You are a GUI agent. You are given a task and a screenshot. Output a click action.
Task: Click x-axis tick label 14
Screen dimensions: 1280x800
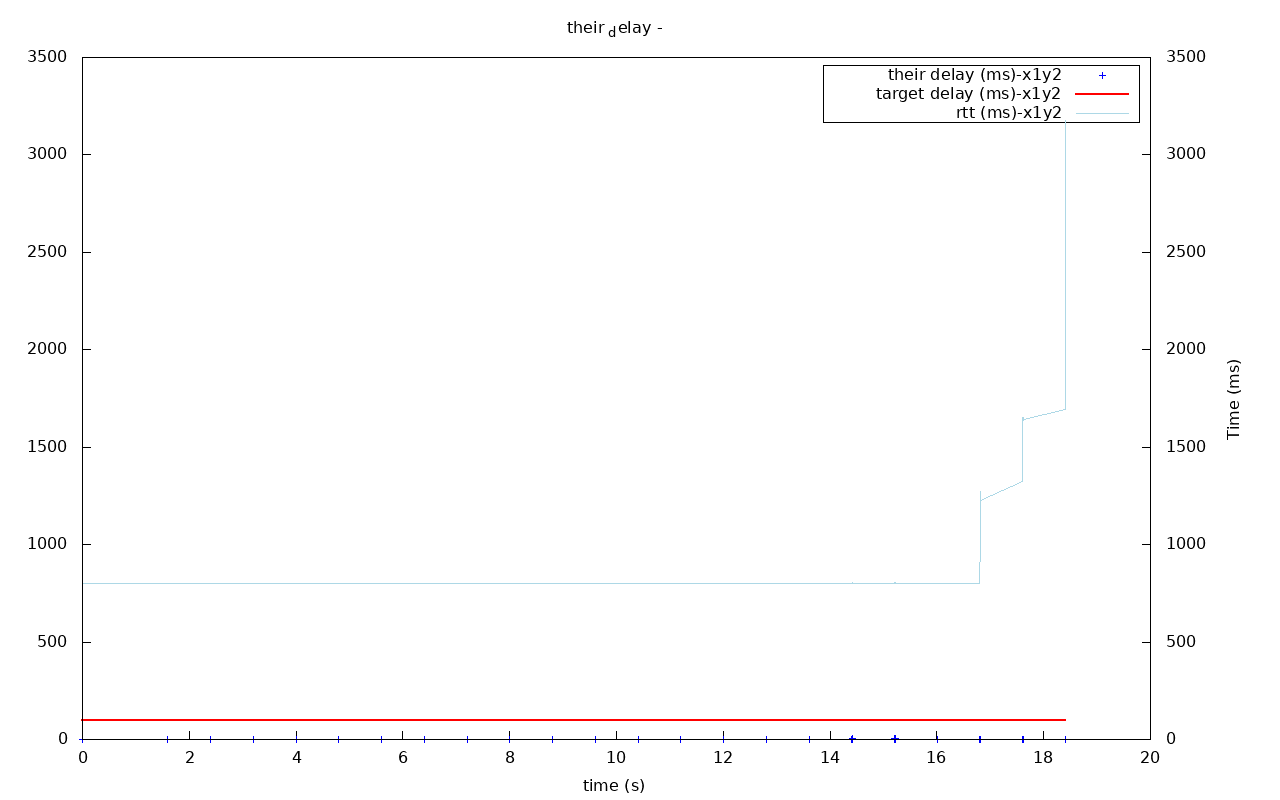(830, 758)
